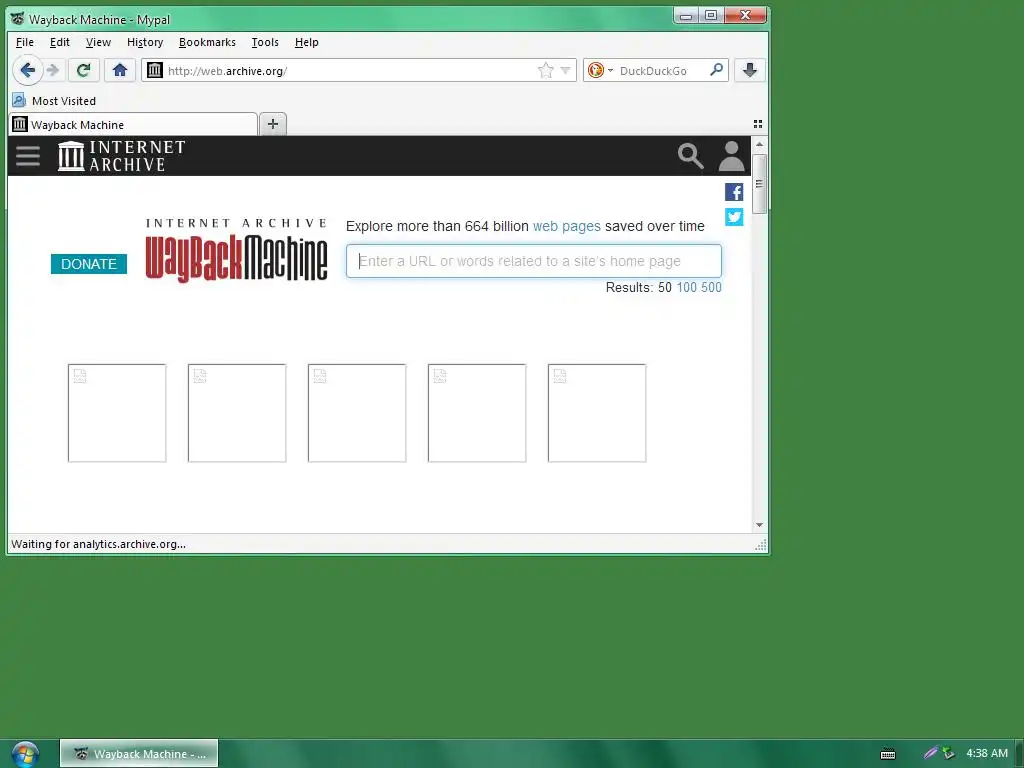Click the fifth blank thumbnail
The height and width of the screenshot is (768, 1024).
(x=597, y=413)
